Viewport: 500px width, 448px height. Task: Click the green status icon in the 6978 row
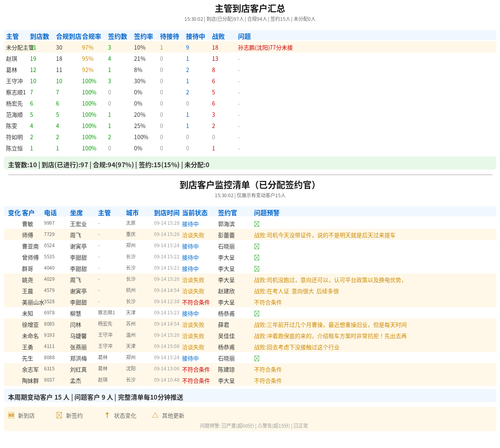point(257,314)
